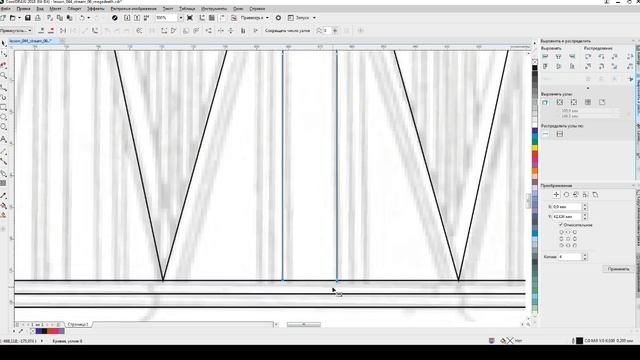Screen dimensions: 640x360
Task: Select the Polygon tool in toolbox
Action: 4,128
